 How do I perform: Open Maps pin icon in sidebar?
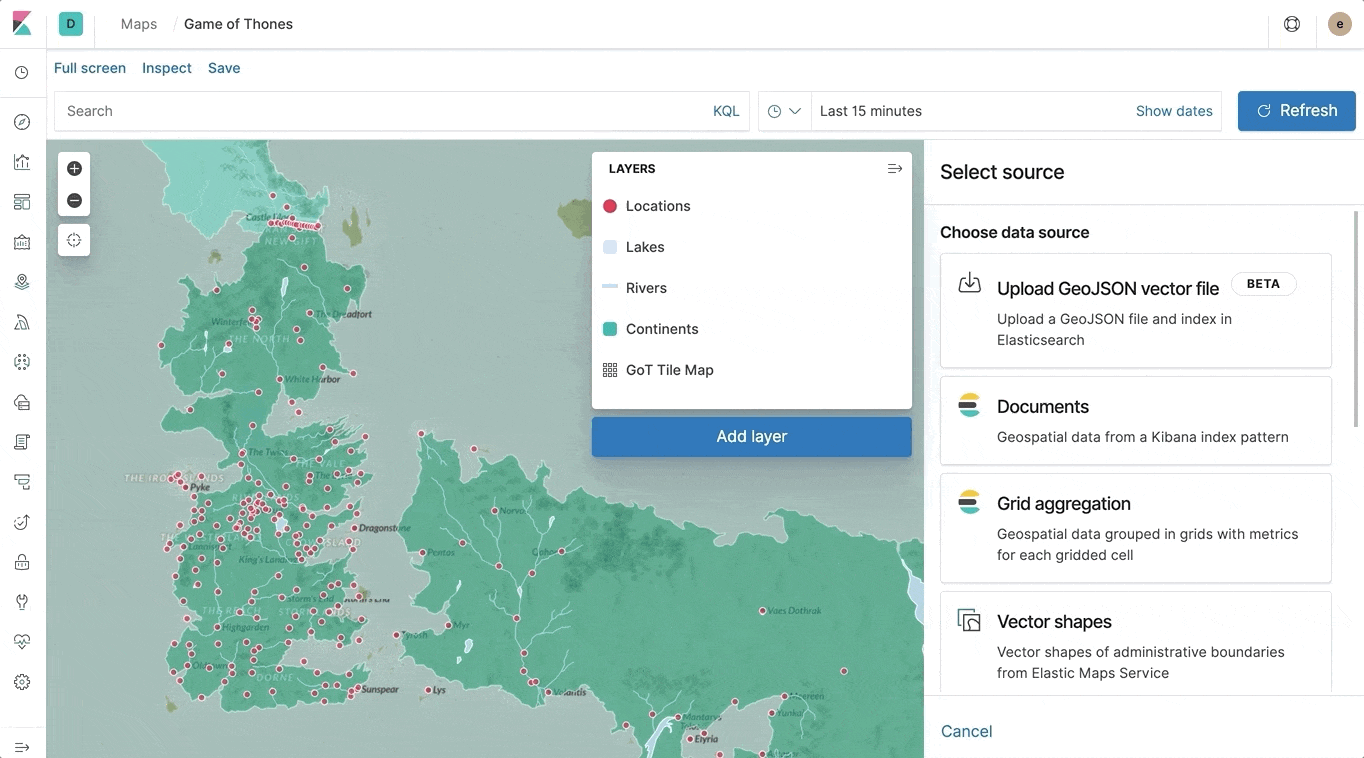point(22,282)
